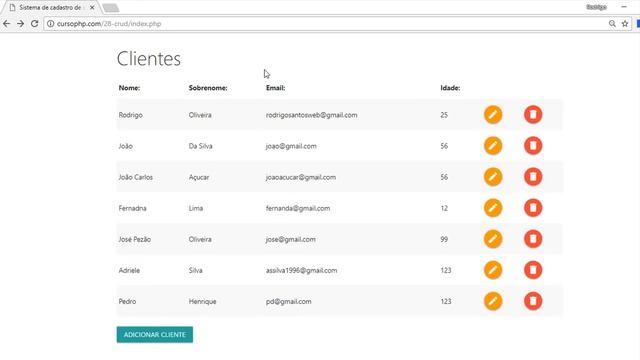Click the ADICIONAR CLIENTE button

155,335
